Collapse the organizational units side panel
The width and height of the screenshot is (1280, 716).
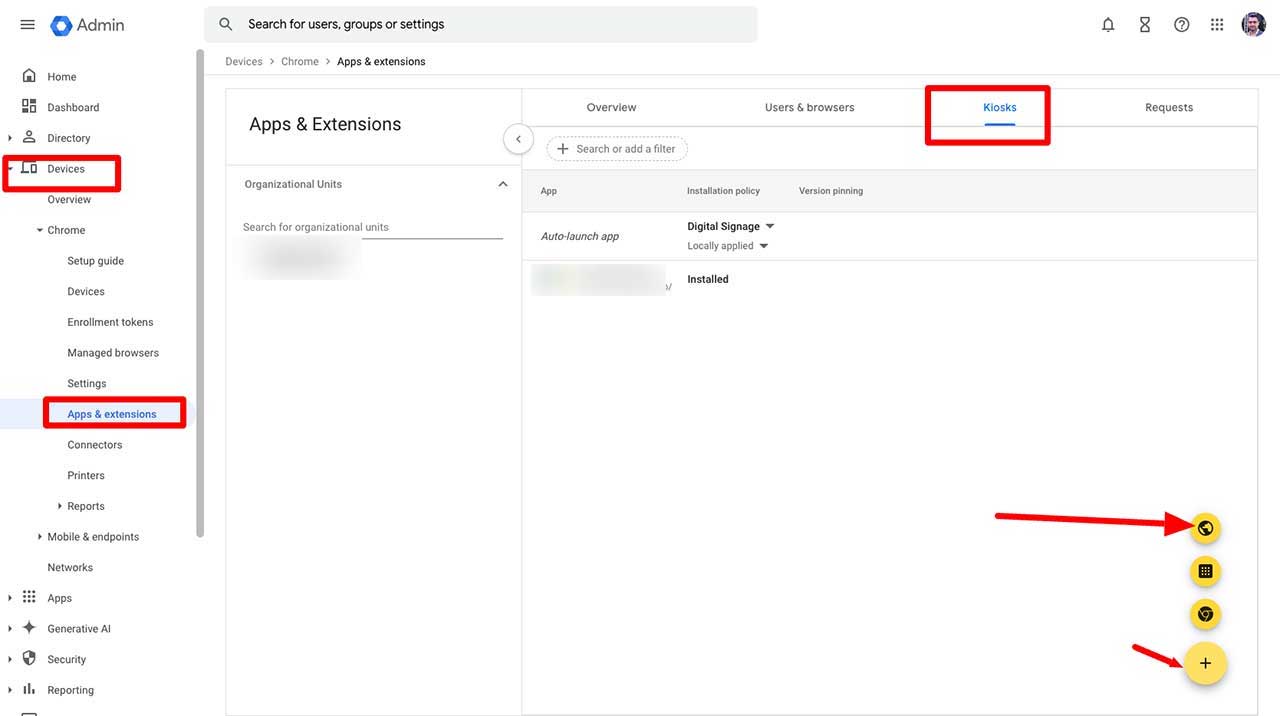pos(518,139)
